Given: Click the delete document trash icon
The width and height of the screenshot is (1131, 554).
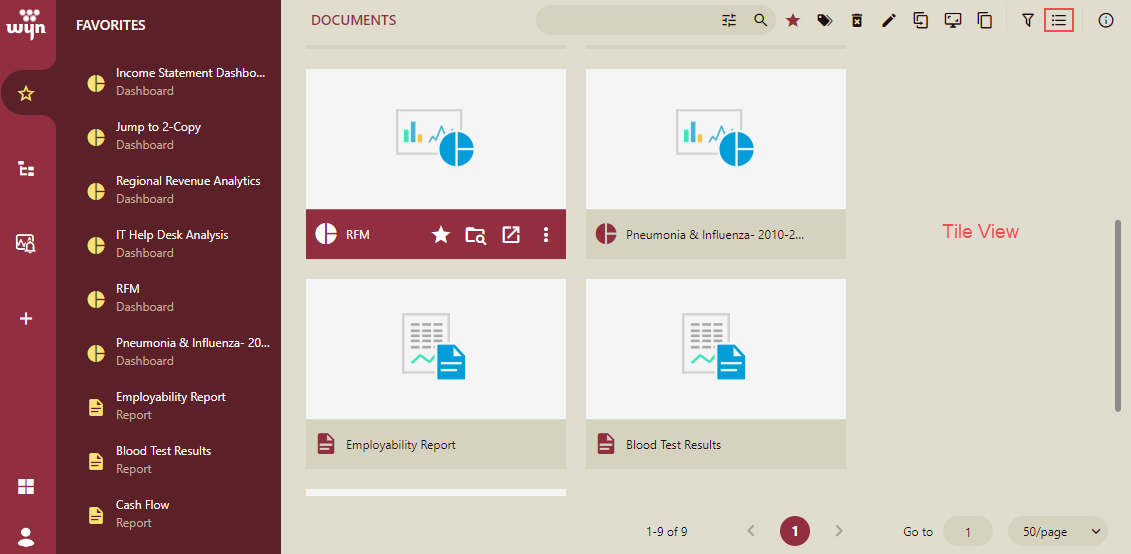Looking at the screenshot, I should 857,20.
